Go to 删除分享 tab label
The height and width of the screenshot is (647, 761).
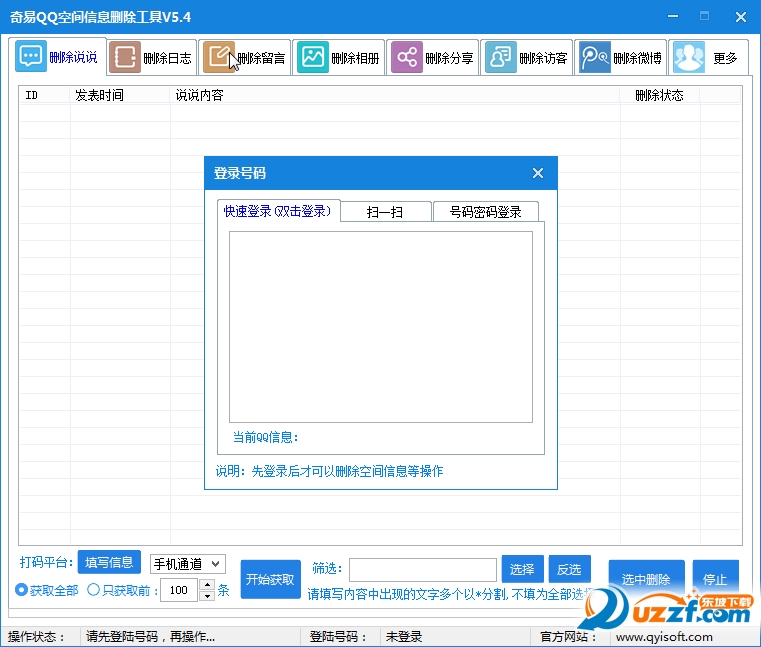pyautogui.click(x=449, y=59)
